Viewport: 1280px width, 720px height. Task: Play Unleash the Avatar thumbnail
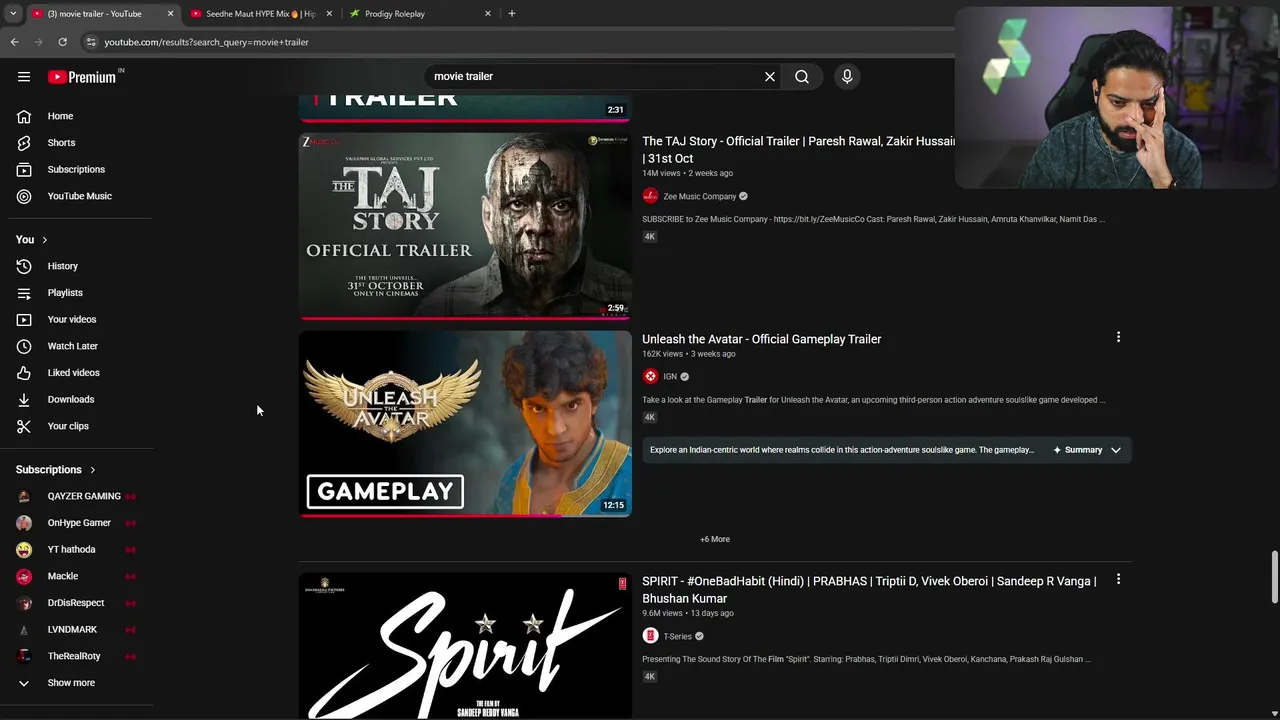[465, 424]
